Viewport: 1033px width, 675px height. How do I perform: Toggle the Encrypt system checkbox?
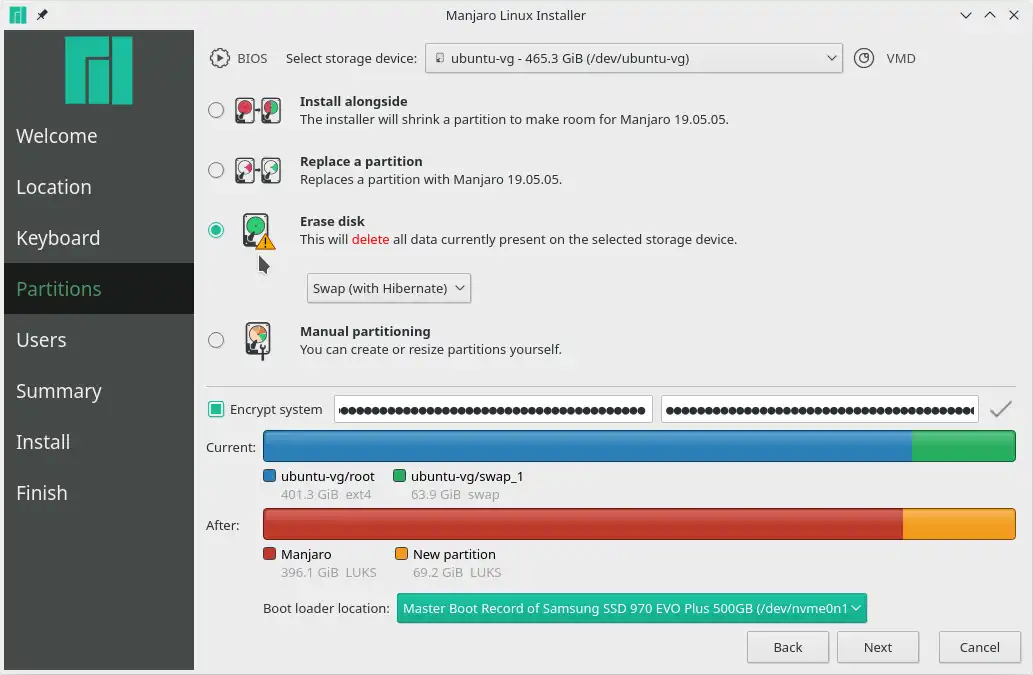pyautogui.click(x=216, y=409)
